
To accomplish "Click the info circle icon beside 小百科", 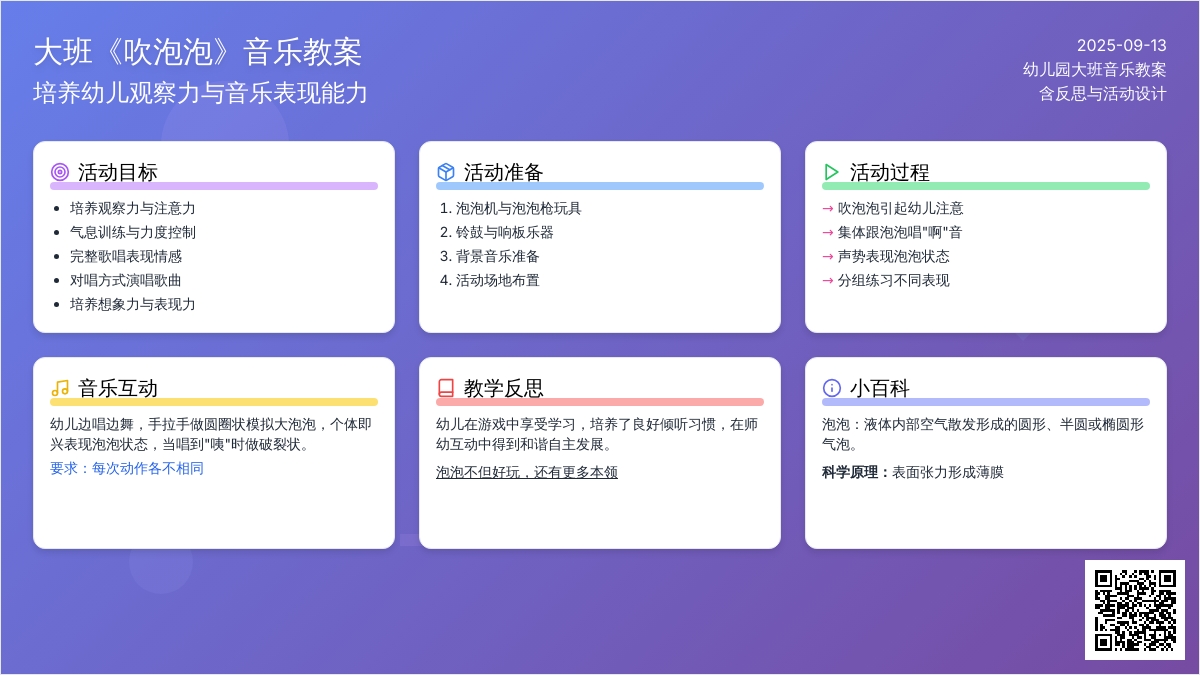I will (x=832, y=388).
